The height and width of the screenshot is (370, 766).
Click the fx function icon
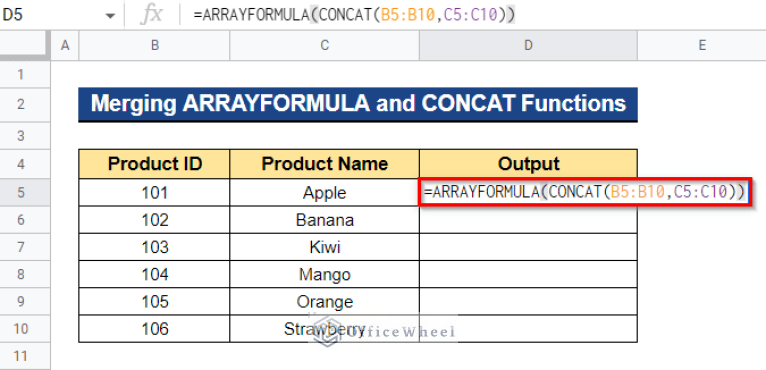[x=151, y=15]
